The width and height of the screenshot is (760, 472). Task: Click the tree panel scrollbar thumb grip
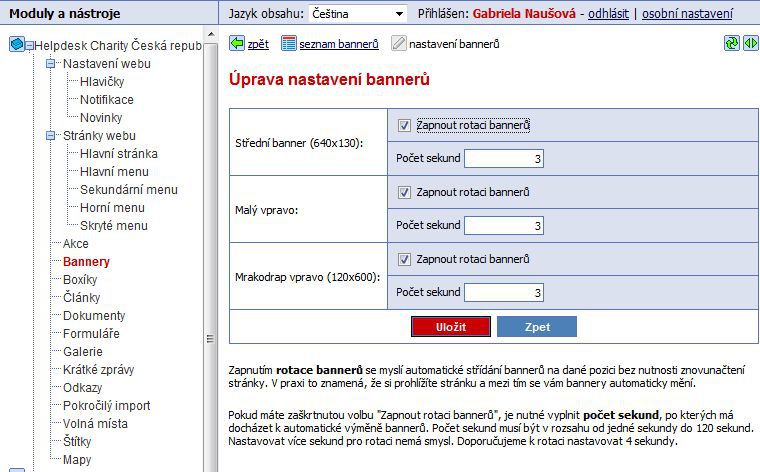210,339
